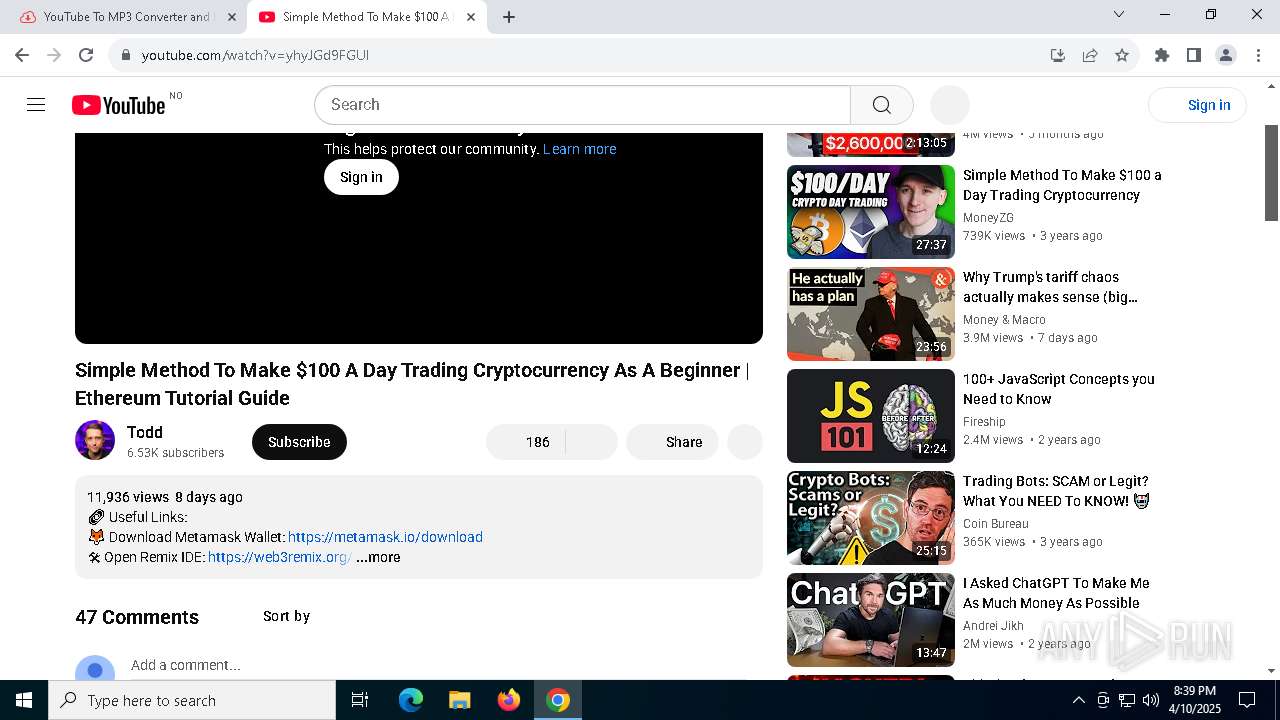Click the YouTube Search field
This screenshot has height=720, width=1280.
click(582, 105)
